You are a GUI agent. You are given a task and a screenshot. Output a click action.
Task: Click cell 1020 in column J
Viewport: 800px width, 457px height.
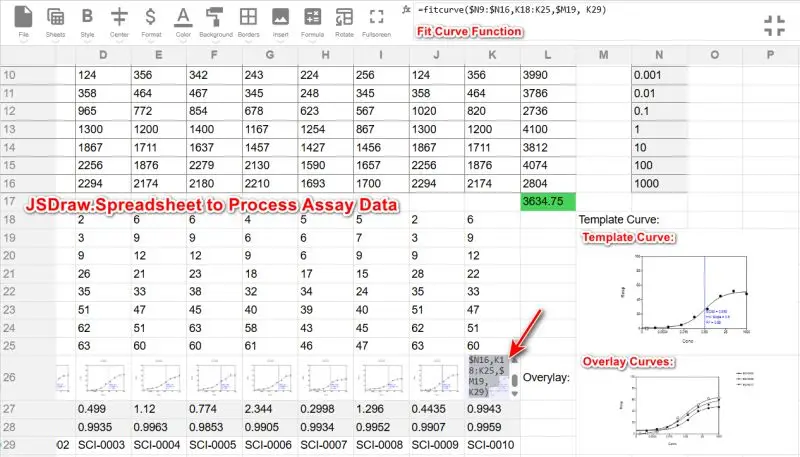pos(437,111)
